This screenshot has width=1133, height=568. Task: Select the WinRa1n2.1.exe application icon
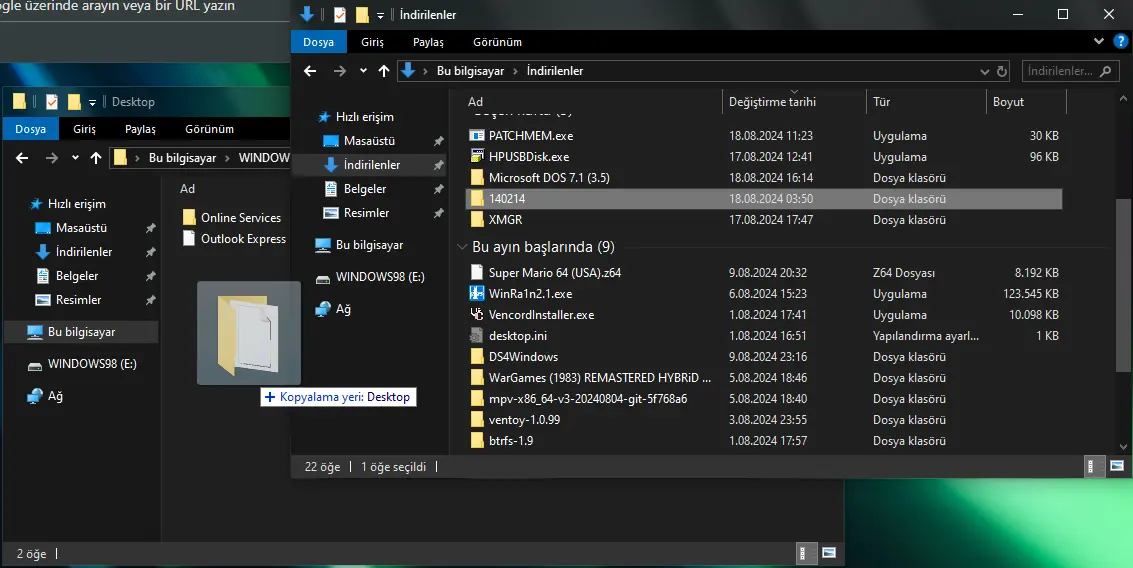tap(477, 293)
